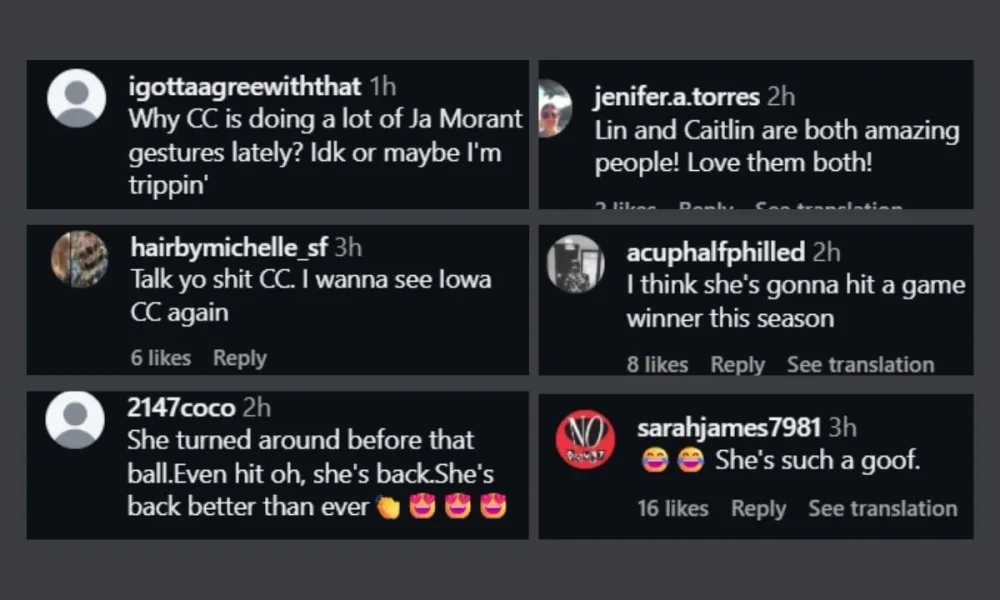This screenshot has width=1000, height=600.
Task: See translation of sarahjames7981's comment
Action: [882, 509]
